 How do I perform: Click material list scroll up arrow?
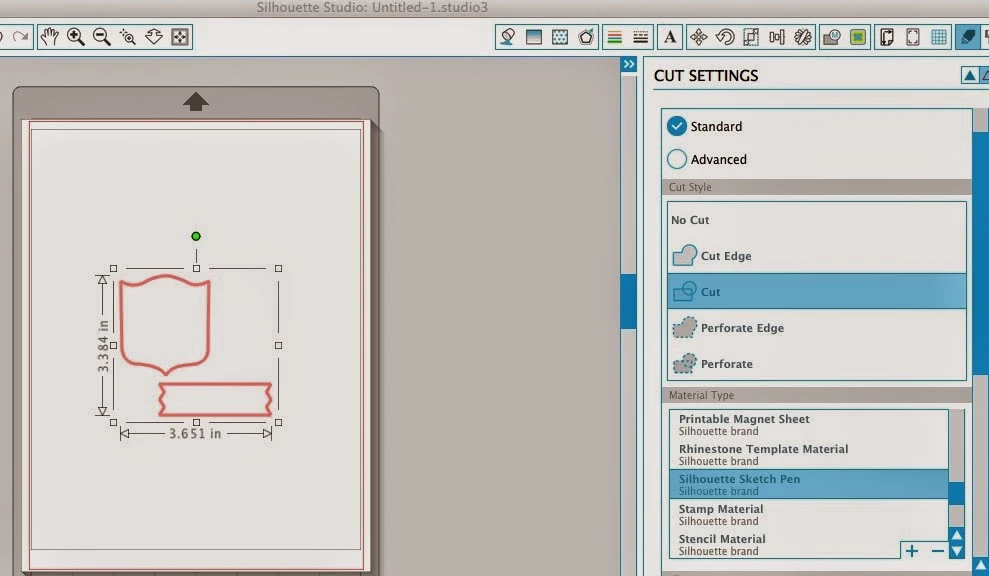pyautogui.click(x=957, y=536)
